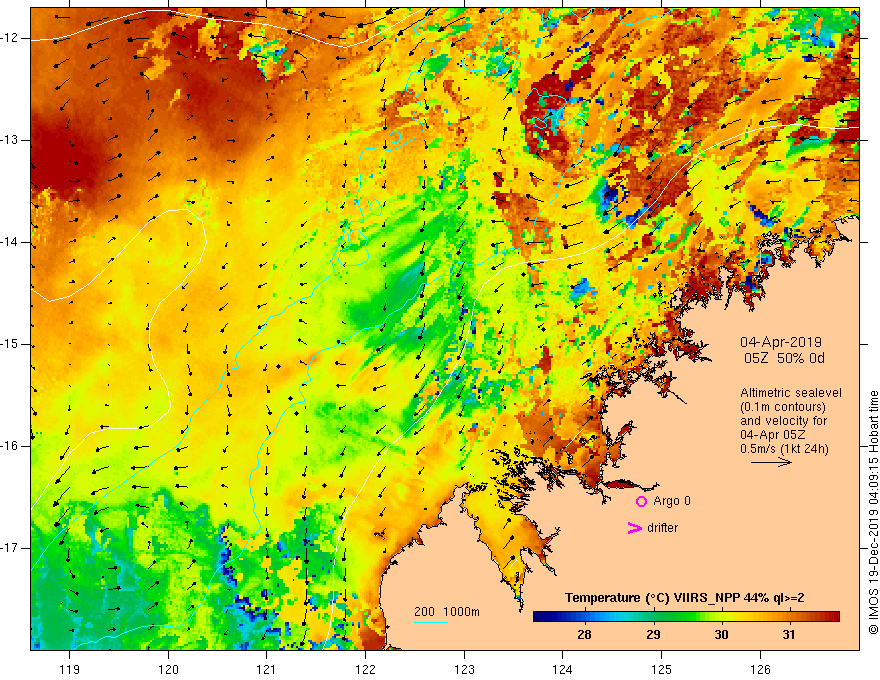
Task: Click the longitude axis label 126
Action: tap(760, 669)
